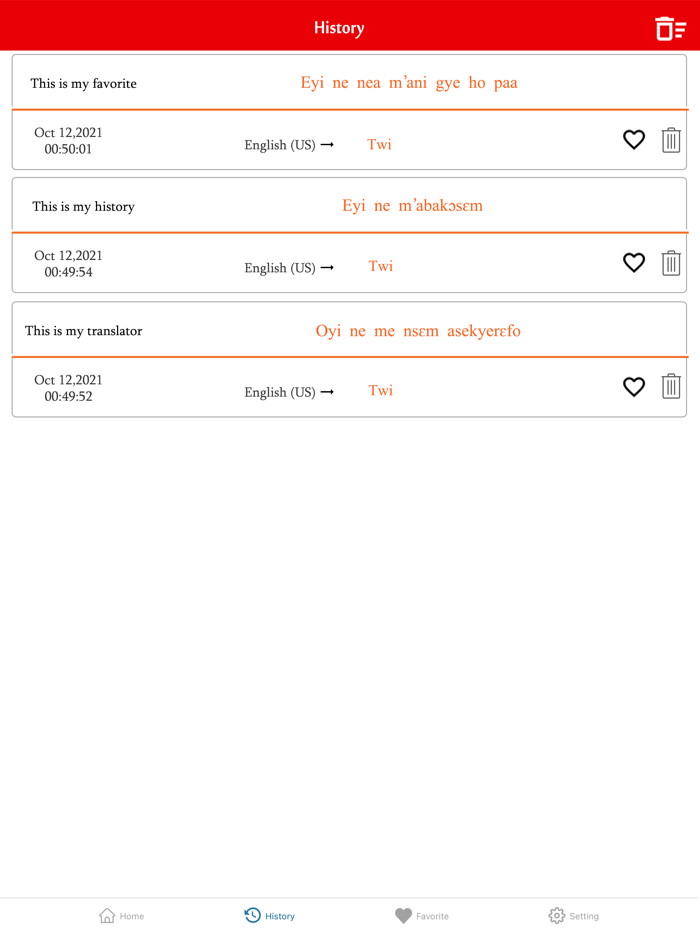Select the source text "This is my translator"

click(82, 330)
